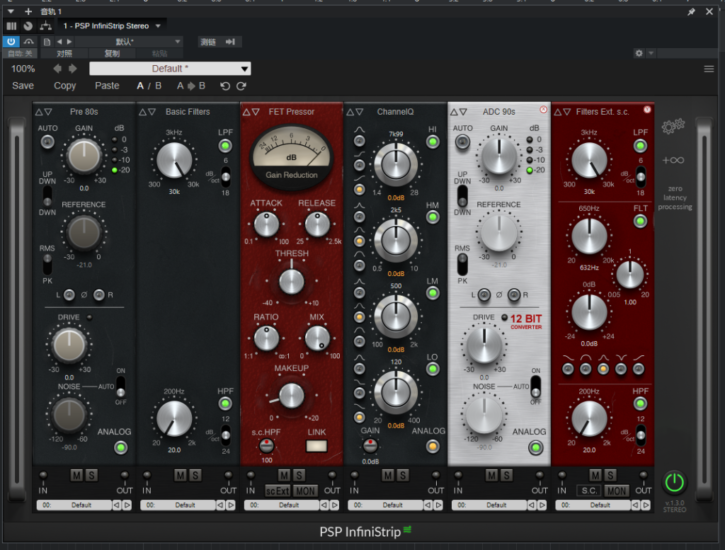Click the pin icon in title bar
The width and height of the screenshot is (725, 550).
(692, 11)
